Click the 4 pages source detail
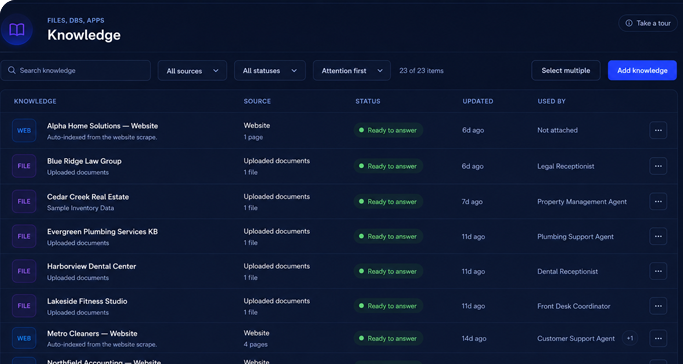 point(256,344)
